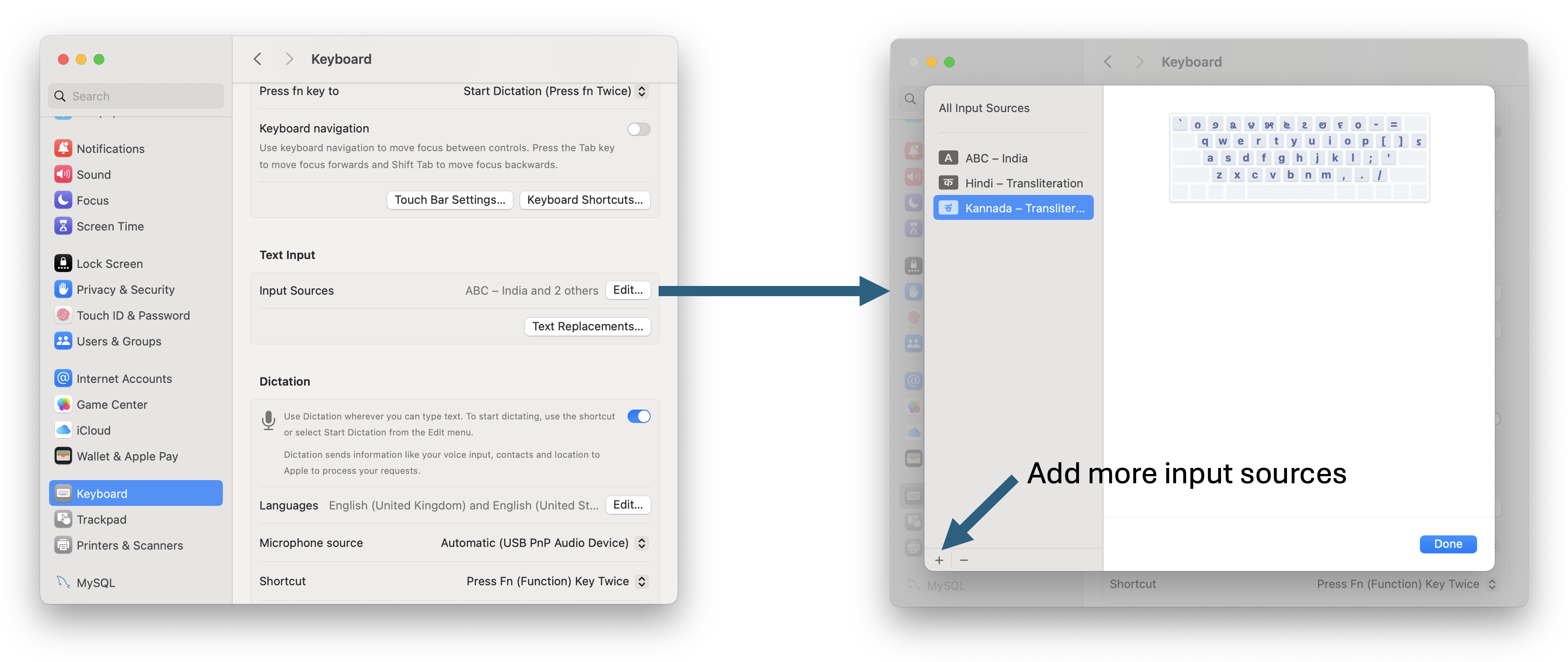The image size is (1568, 662).
Task: Open Printers & Scanners settings
Action: pos(136,545)
